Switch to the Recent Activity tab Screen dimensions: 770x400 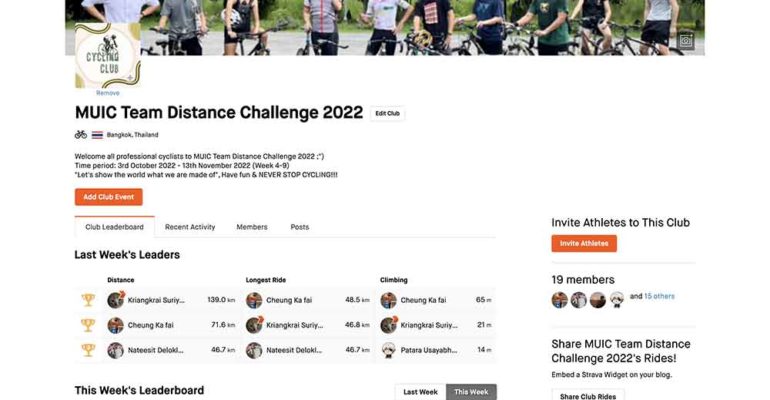190,227
